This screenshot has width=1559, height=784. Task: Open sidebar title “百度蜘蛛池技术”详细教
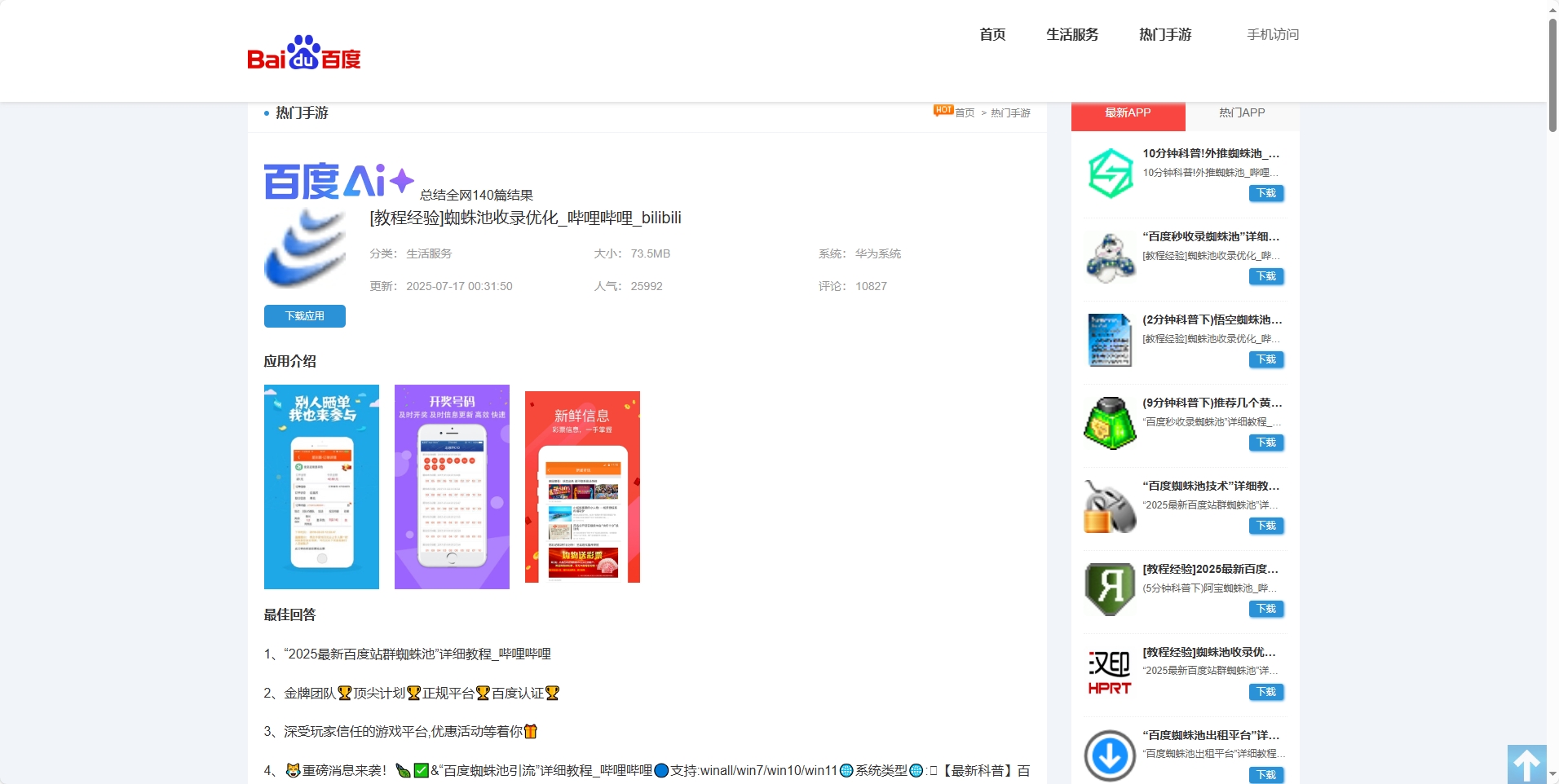[x=1211, y=486]
